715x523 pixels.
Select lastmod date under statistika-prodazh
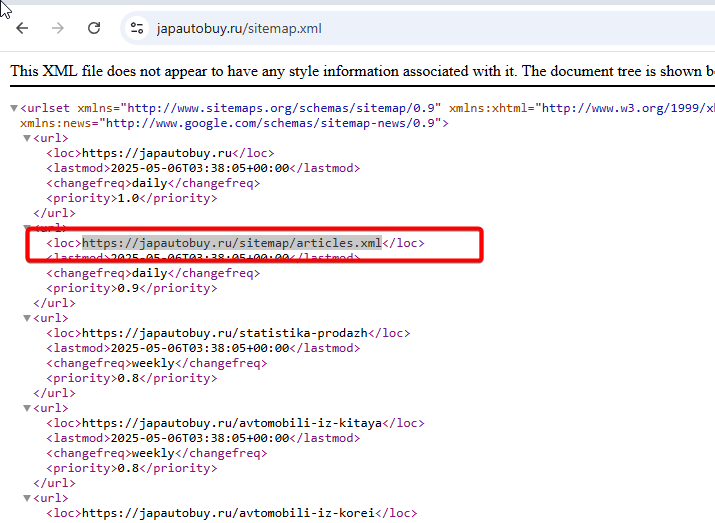[x=200, y=348]
